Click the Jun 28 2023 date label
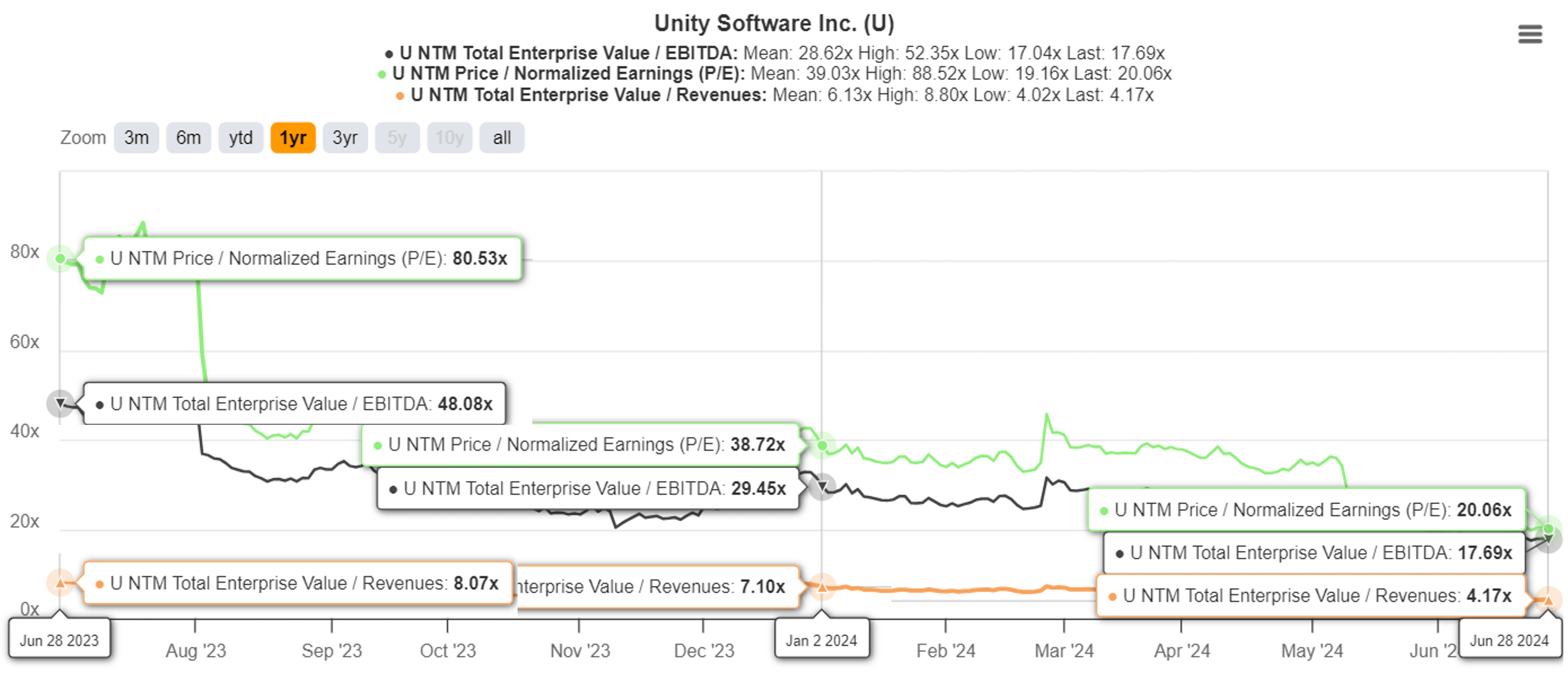1568x673 pixels. (59, 640)
